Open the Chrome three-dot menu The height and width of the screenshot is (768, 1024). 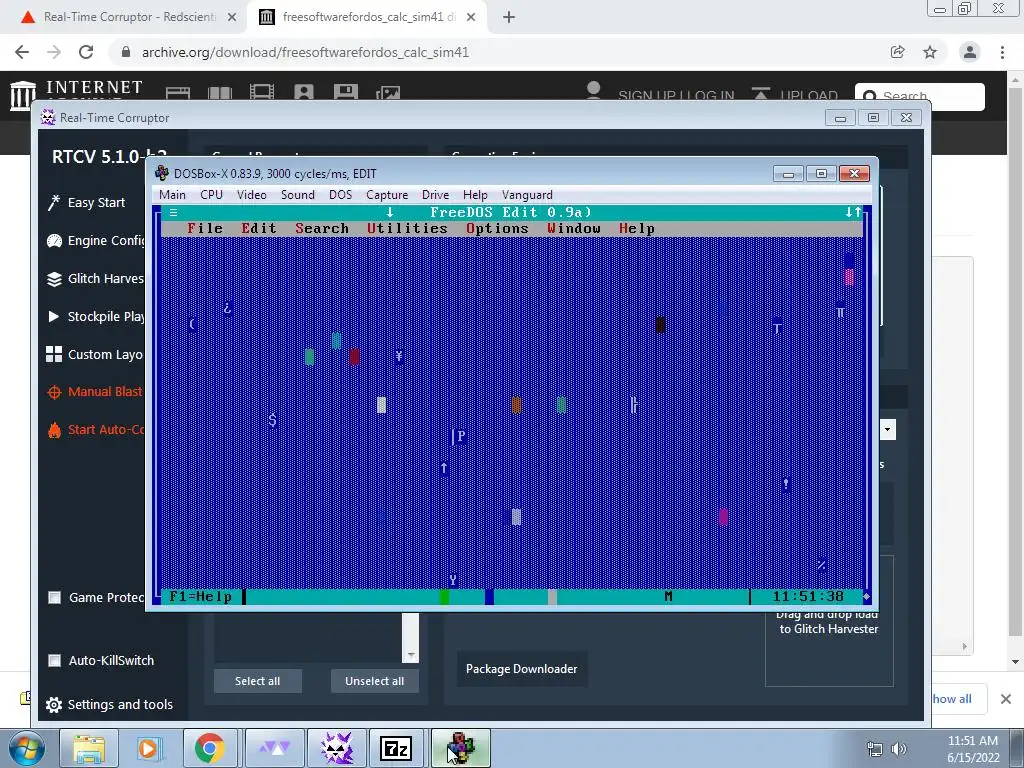click(1002, 52)
